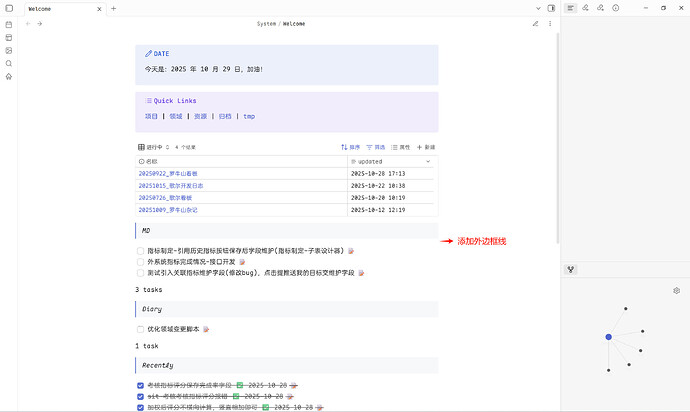
Task: Toggle the right sidebar panel icon
Action: pyautogui.click(x=552, y=8)
